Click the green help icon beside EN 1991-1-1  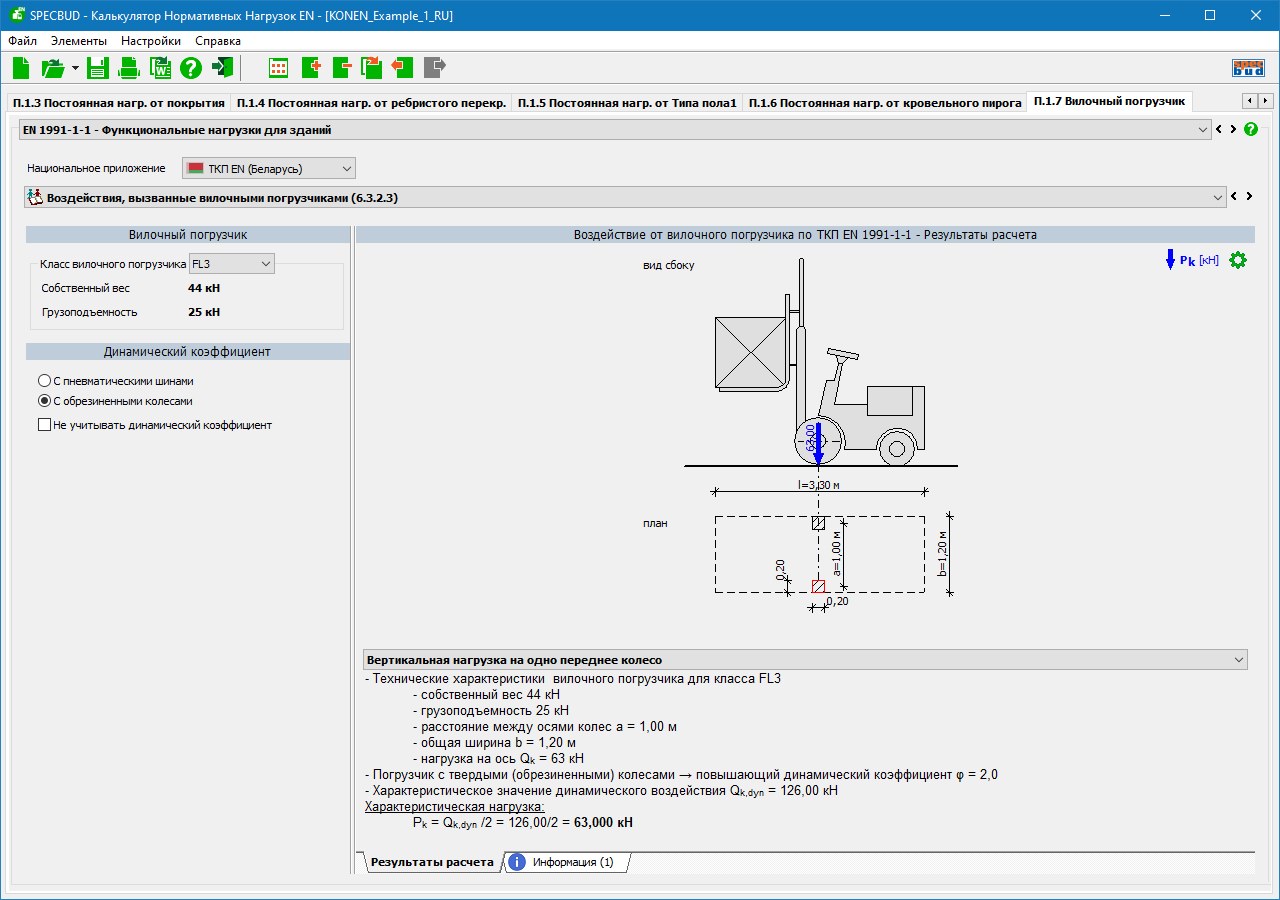coord(1250,130)
